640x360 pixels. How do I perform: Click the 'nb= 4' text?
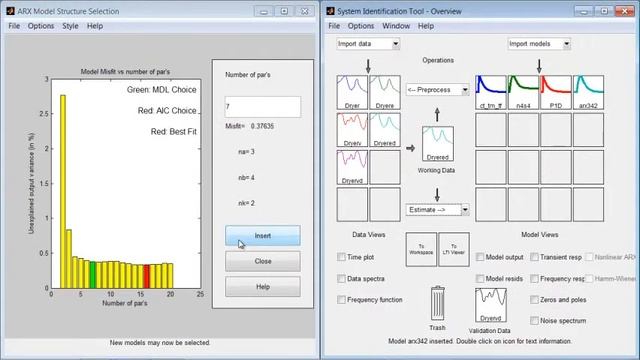[x=246, y=178]
